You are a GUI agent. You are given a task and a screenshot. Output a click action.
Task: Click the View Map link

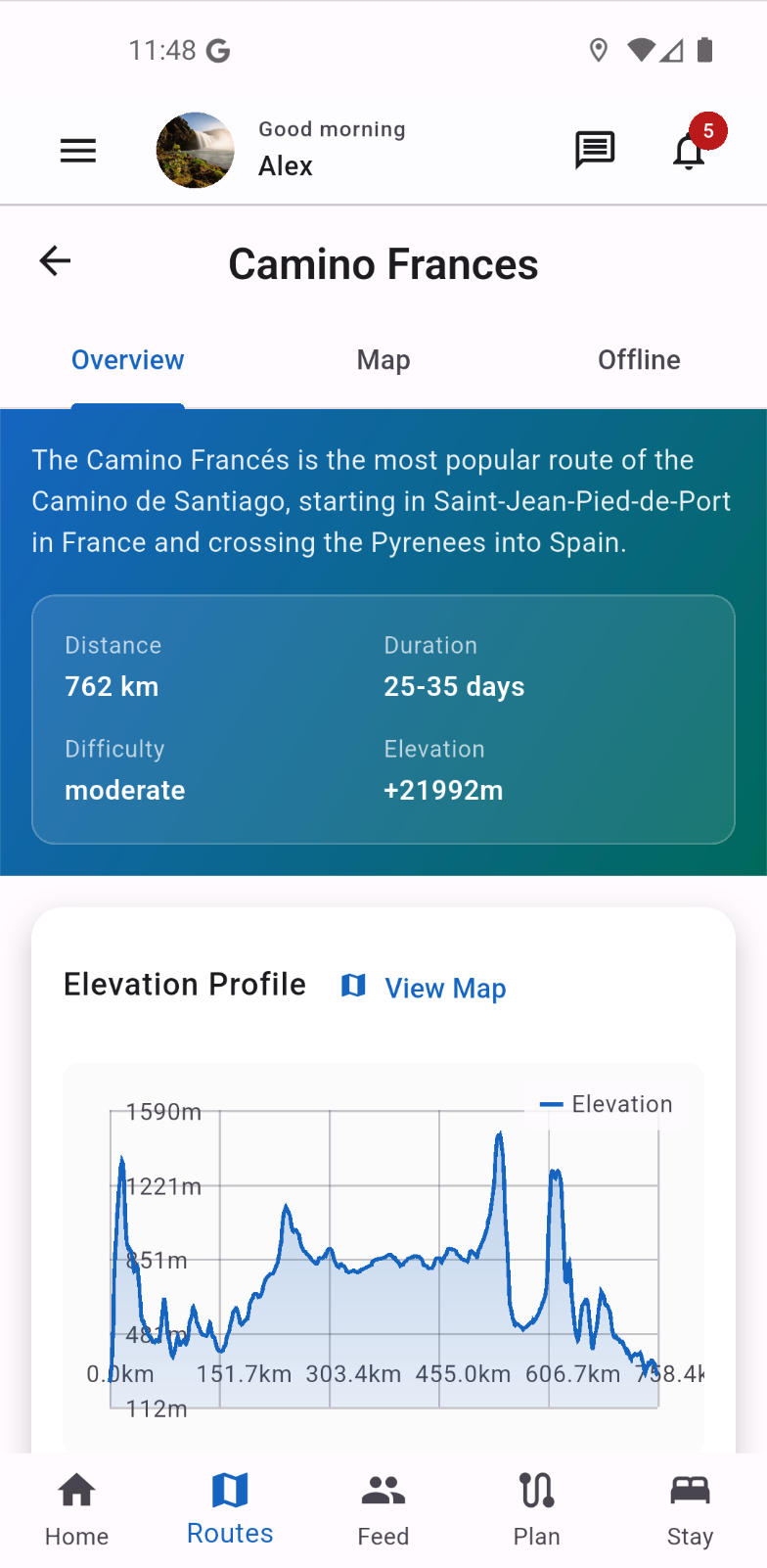[x=445, y=989]
